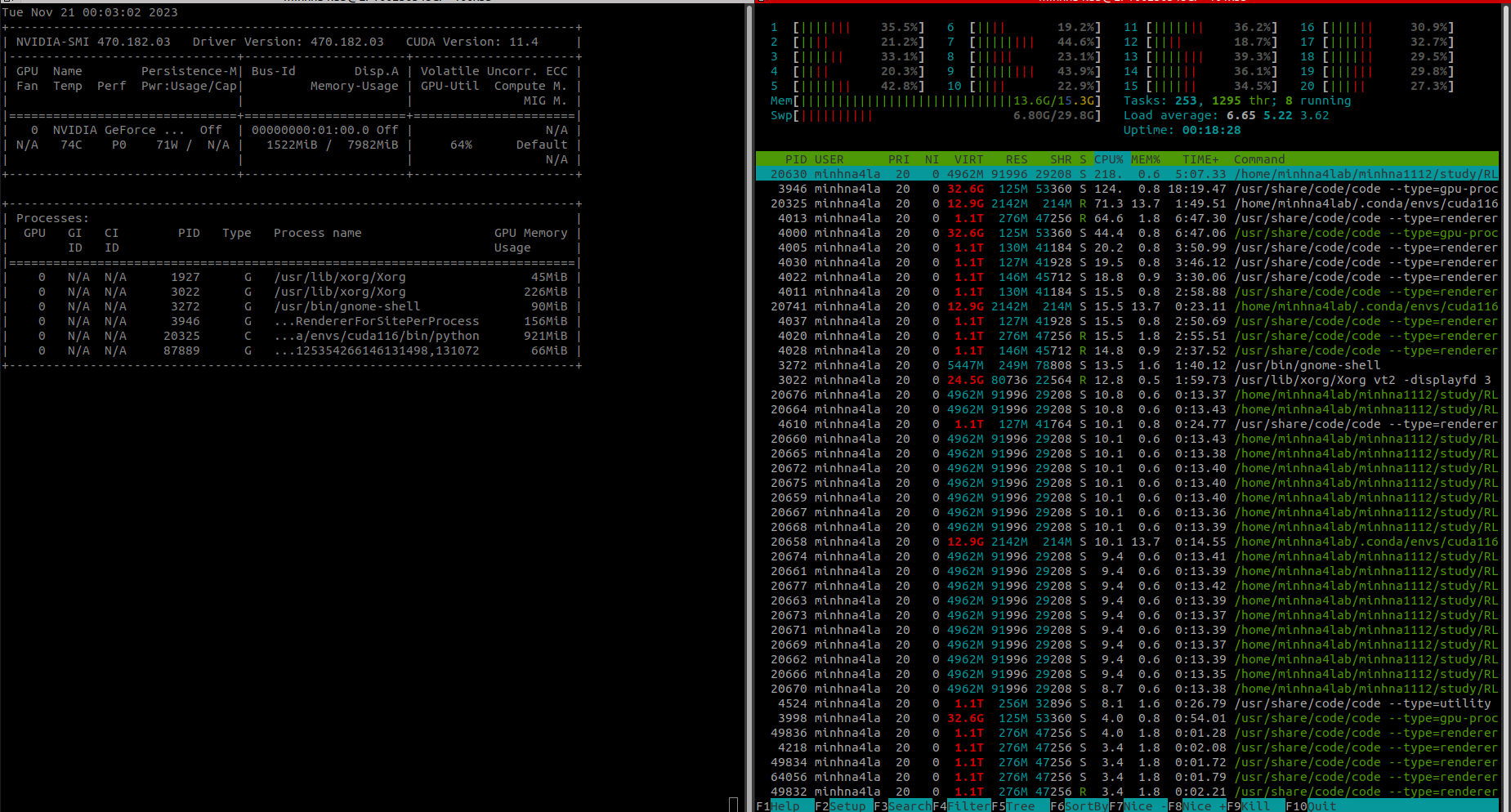Click the PRI column header
Screen dimensions: 1511x812
(899, 159)
